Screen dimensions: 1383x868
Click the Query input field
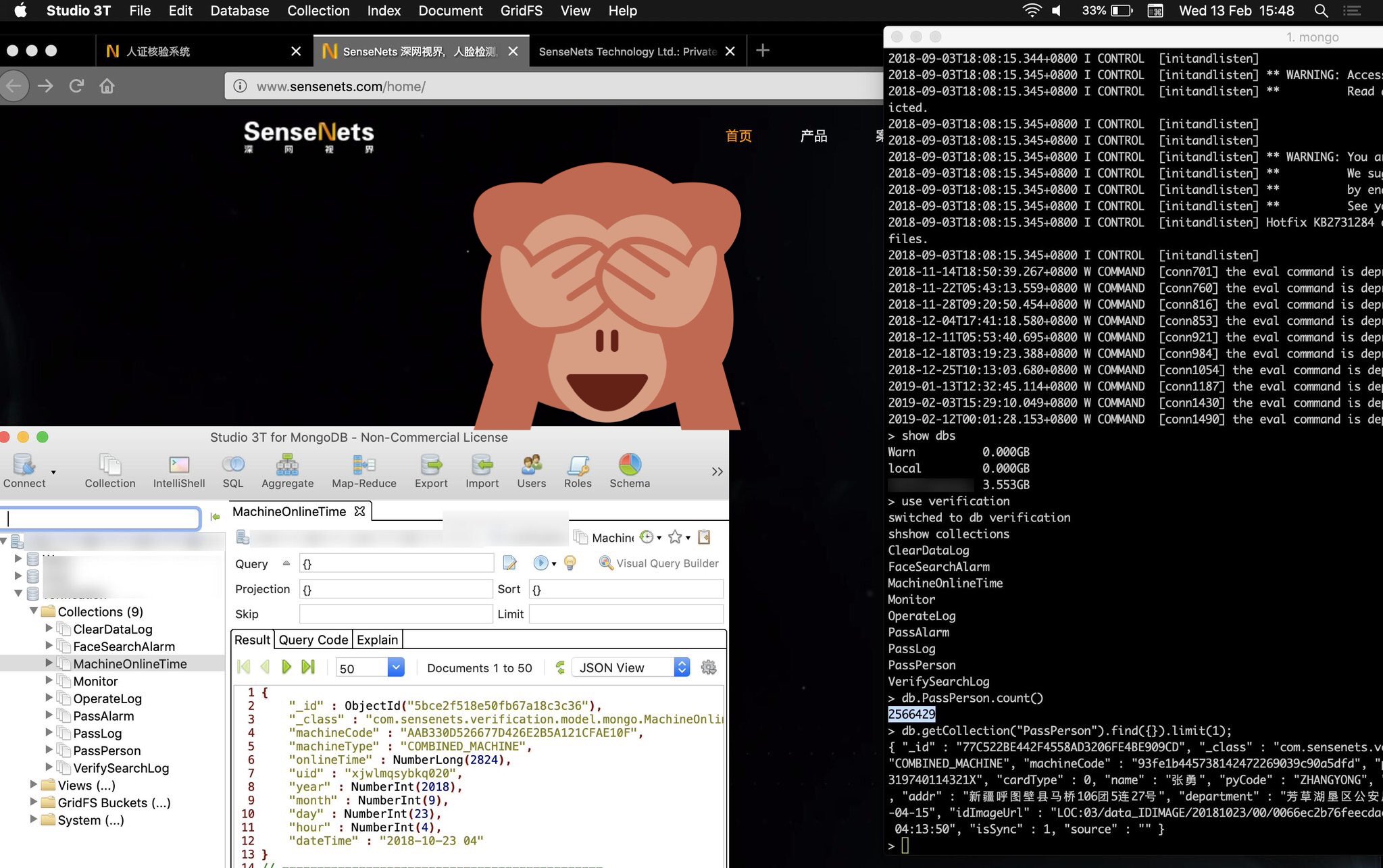396,563
